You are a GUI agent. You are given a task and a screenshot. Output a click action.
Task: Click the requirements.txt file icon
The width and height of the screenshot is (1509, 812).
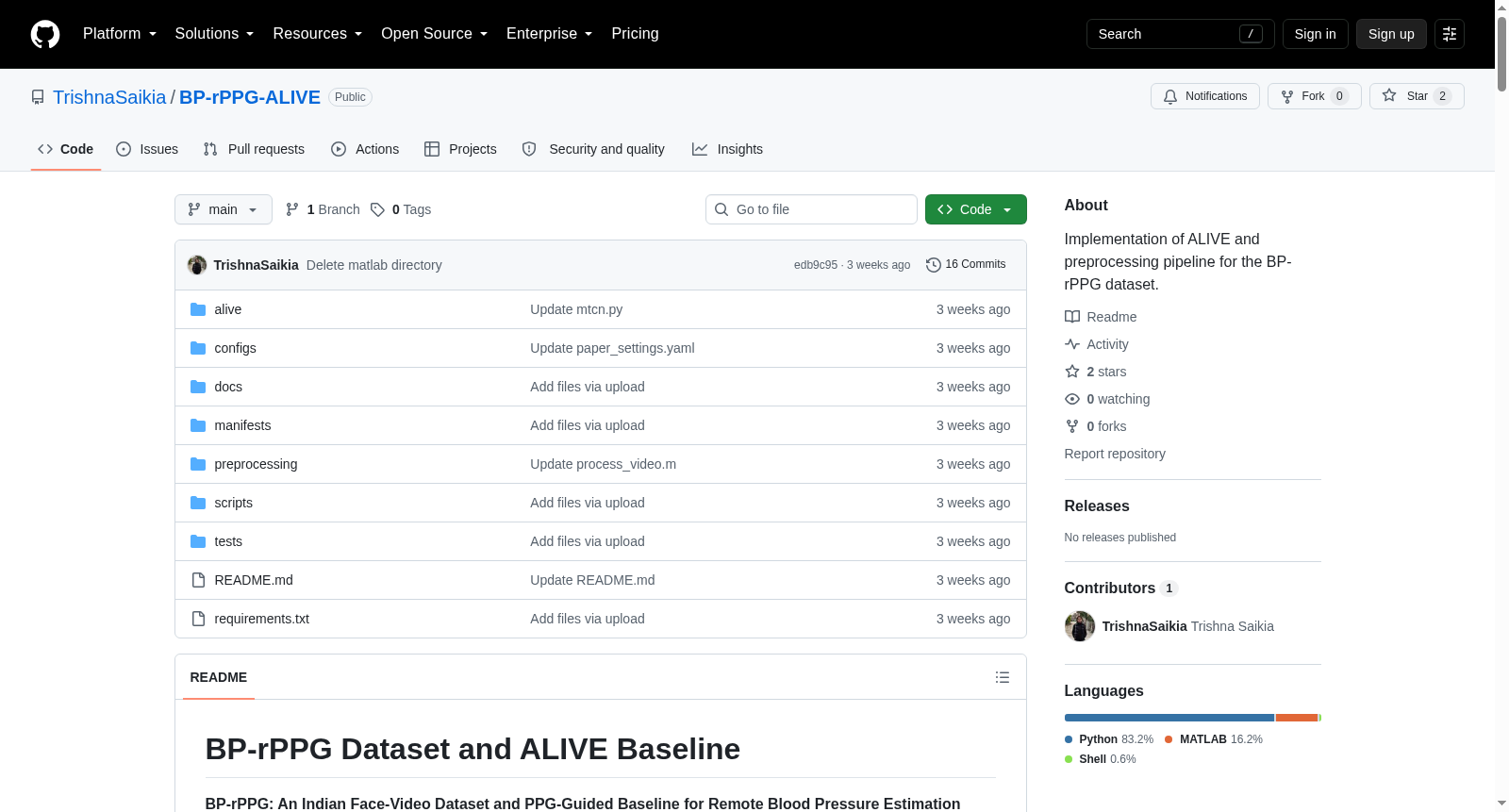point(198,619)
